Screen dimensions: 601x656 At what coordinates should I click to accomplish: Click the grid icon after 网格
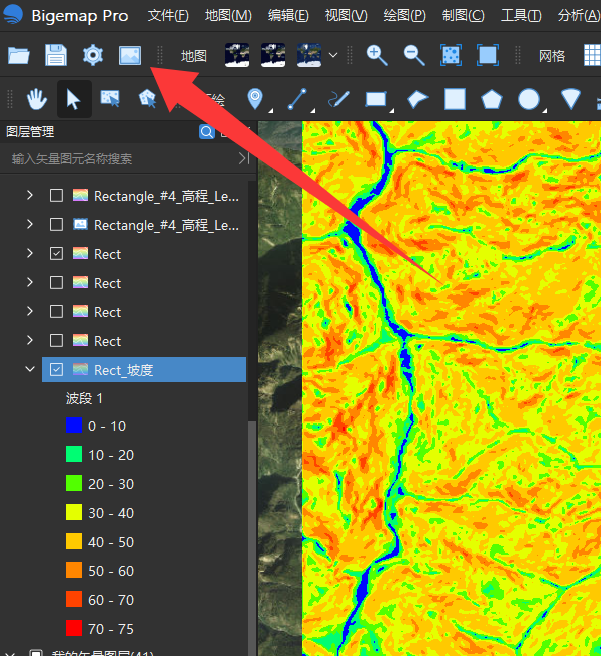pos(592,55)
